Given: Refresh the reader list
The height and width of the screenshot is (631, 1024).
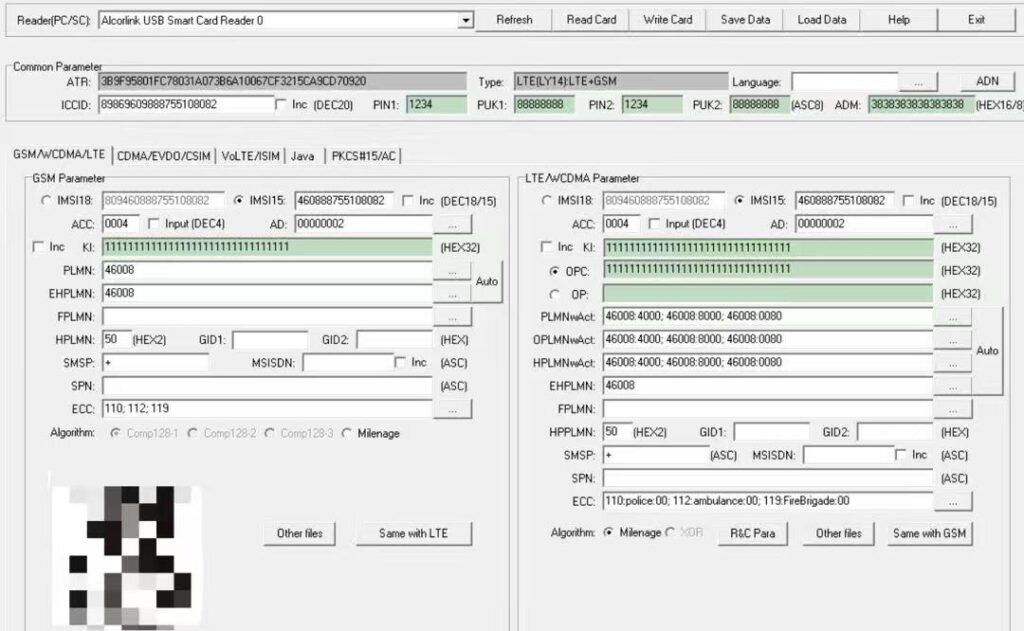Looking at the screenshot, I should pyautogui.click(x=513, y=19).
